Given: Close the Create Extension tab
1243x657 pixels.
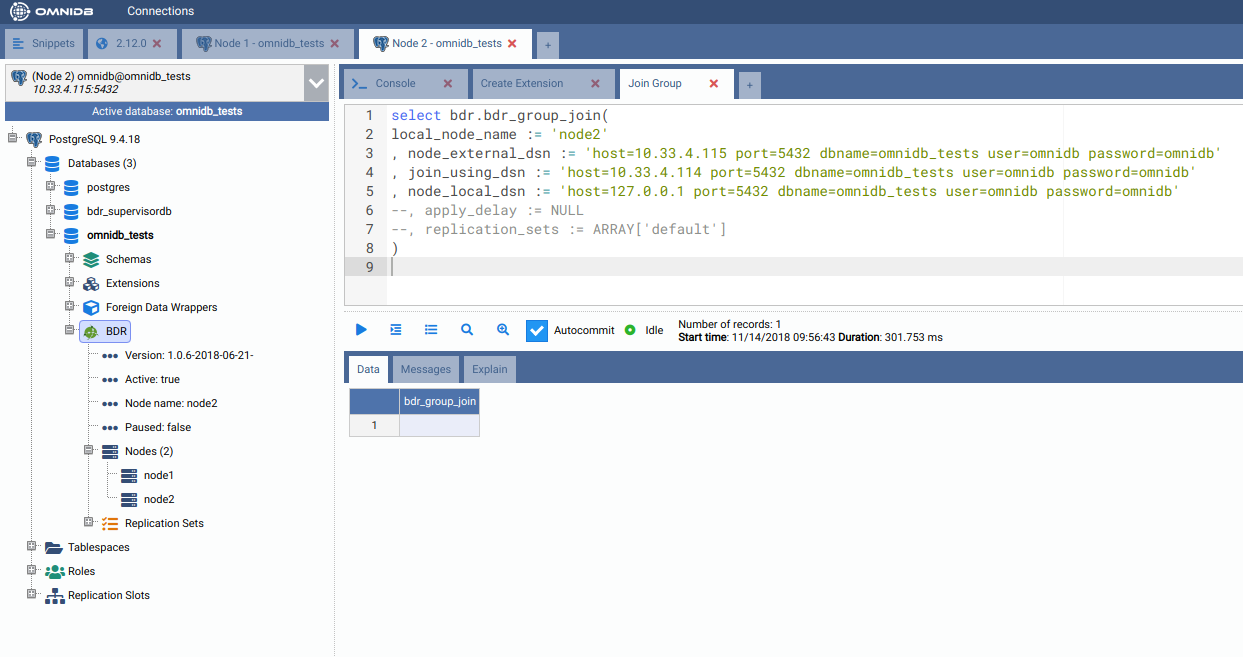Looking at the screenshot, I should 595,84.
